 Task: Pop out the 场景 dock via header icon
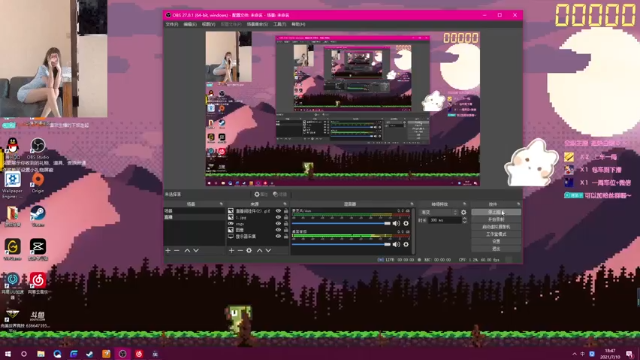(221, 204)
